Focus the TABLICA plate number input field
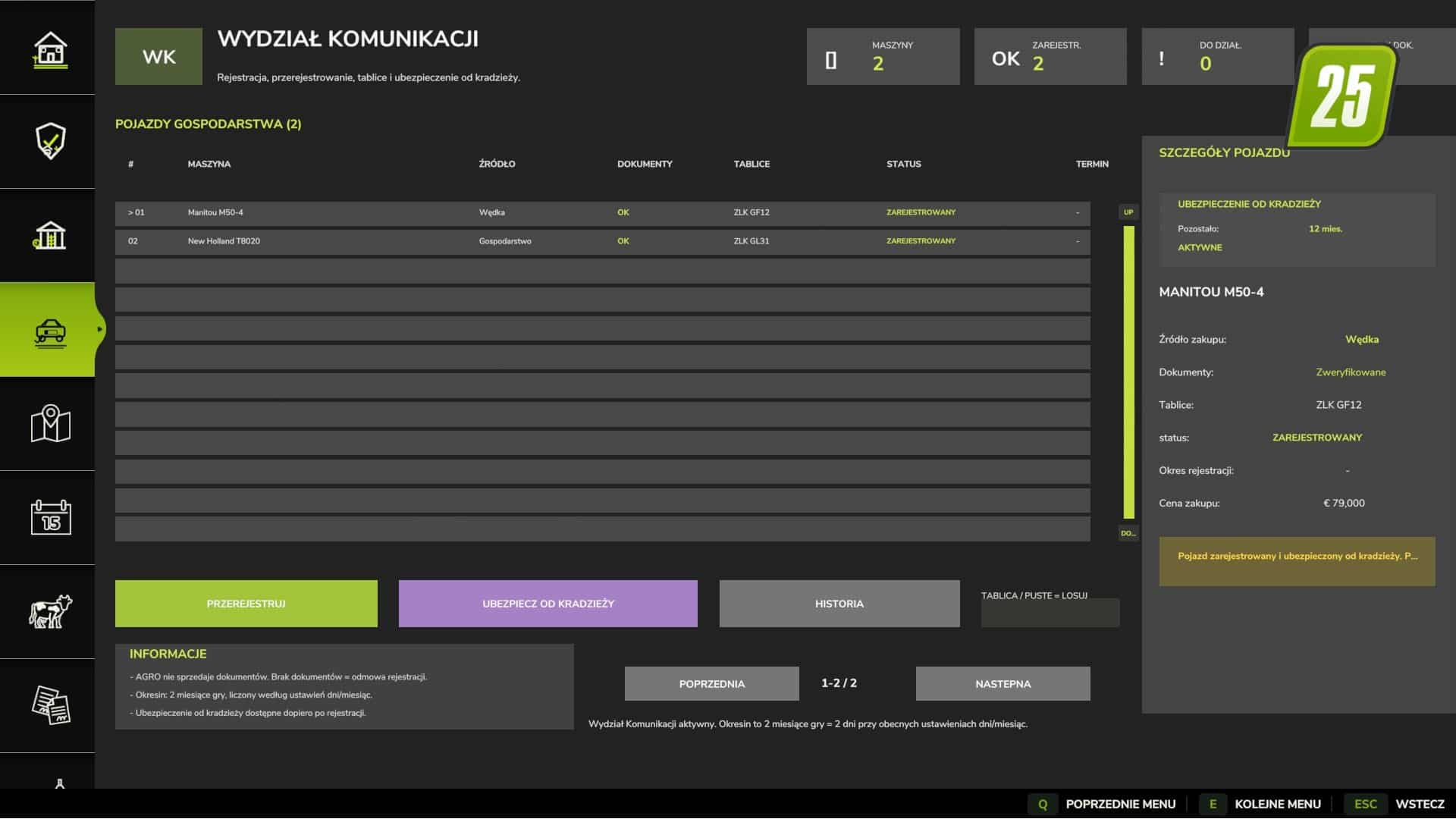The image size is (1456, 819). pyautogui.click(x=1050, y=613)
